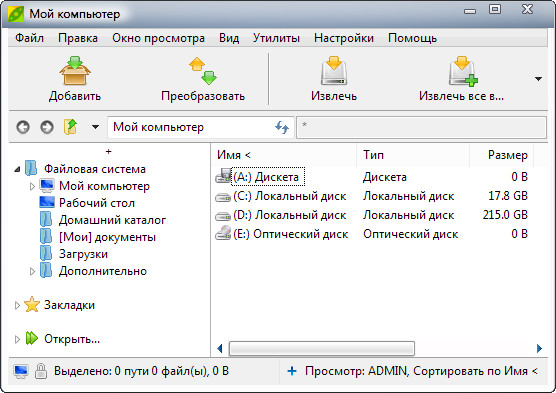Select (C:) Локальный диск entry
556x393 pixels.
(x=290, y=196)
